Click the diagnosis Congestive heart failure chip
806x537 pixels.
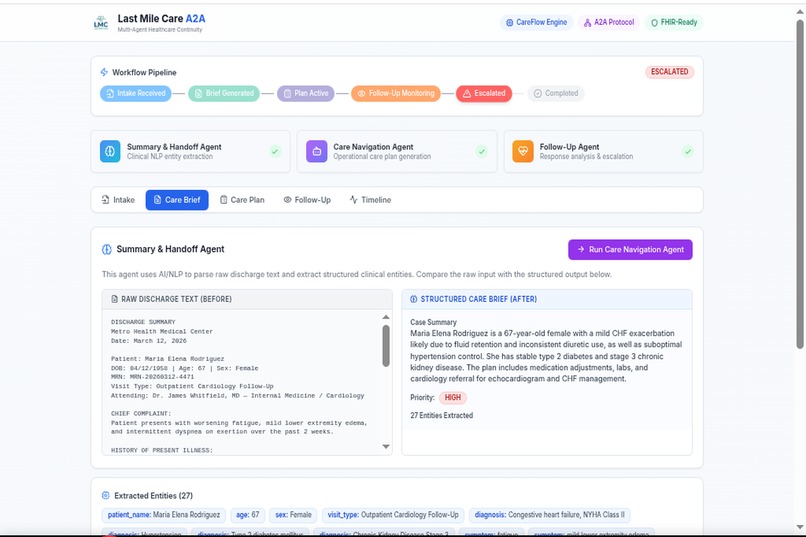click(x=549, y=515)
